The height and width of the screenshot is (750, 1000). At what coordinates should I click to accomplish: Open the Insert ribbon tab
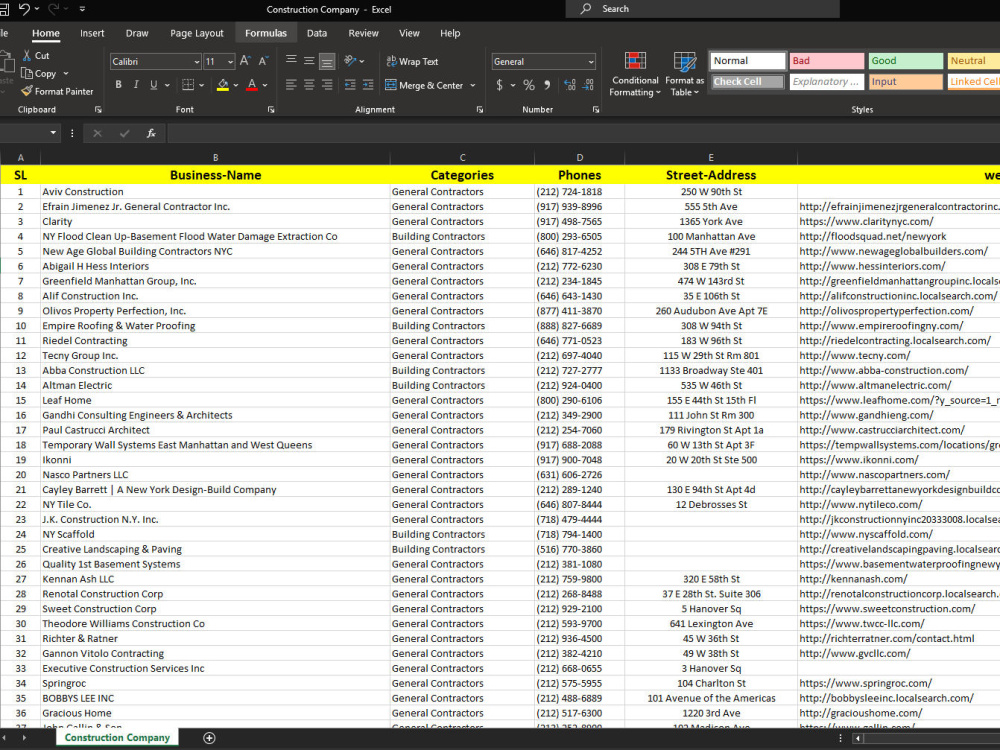click(x=92, y=33)
